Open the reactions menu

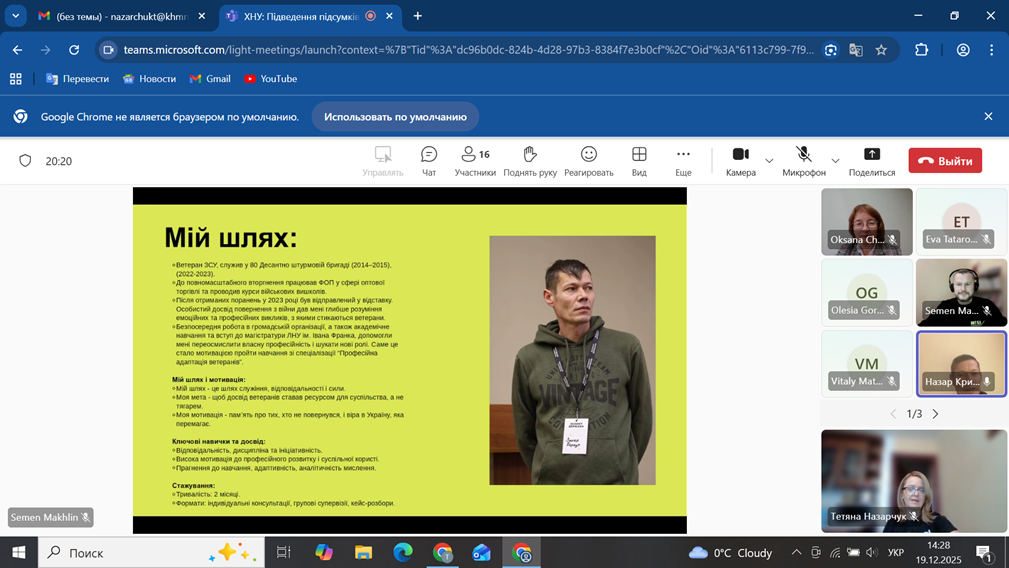588,160
